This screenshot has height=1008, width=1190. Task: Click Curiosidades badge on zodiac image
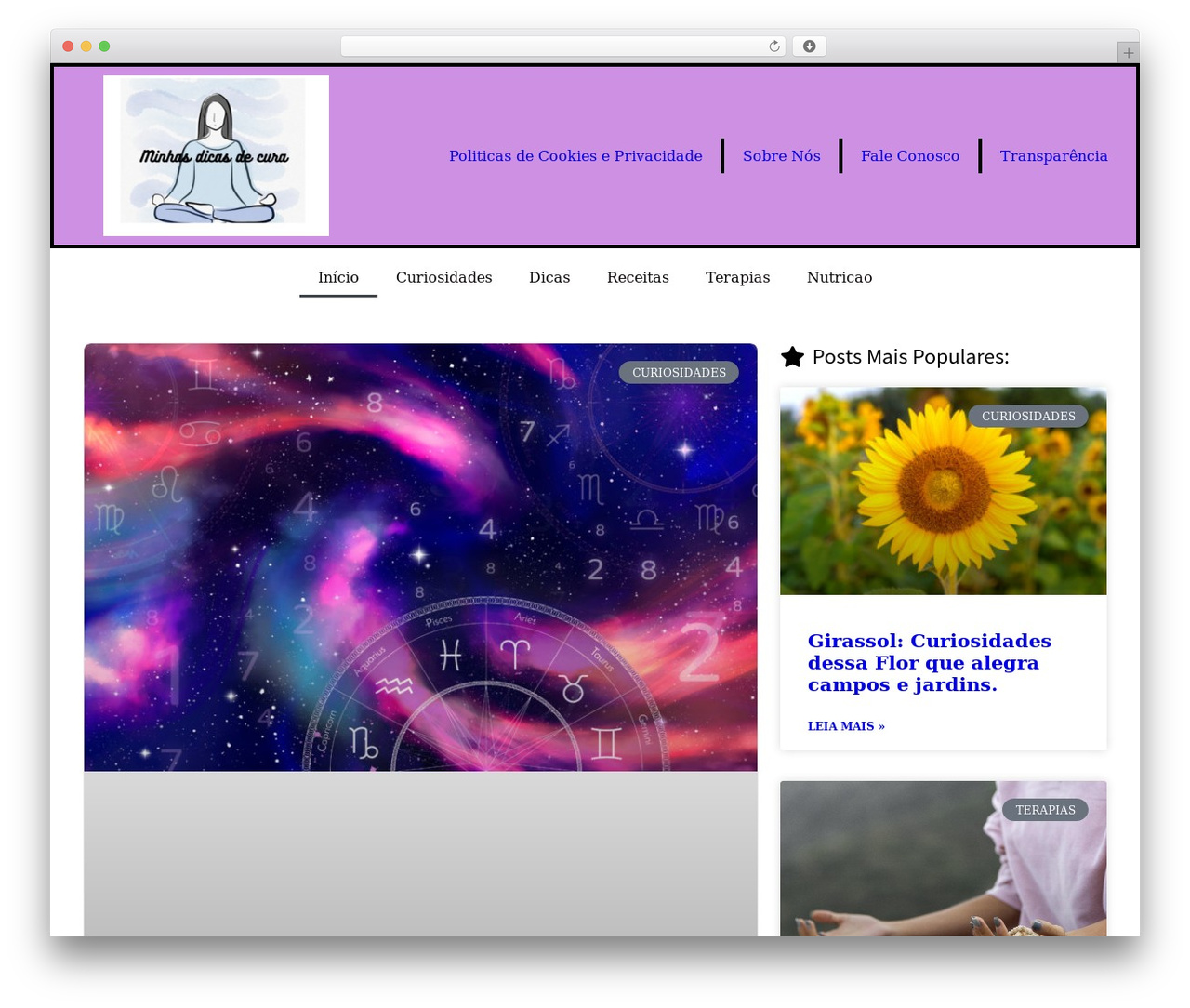[x=679, y=373]
